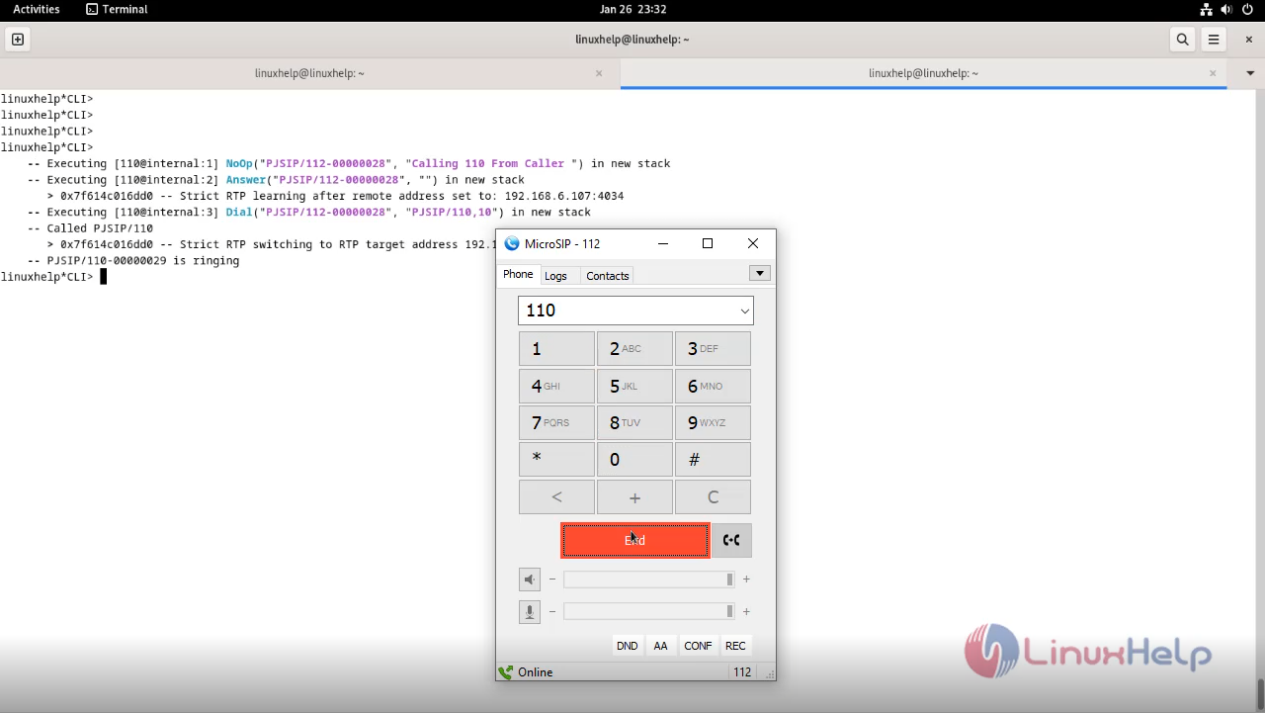Clear the number with the C key
1265x713 pixels.
click(712, 497)
